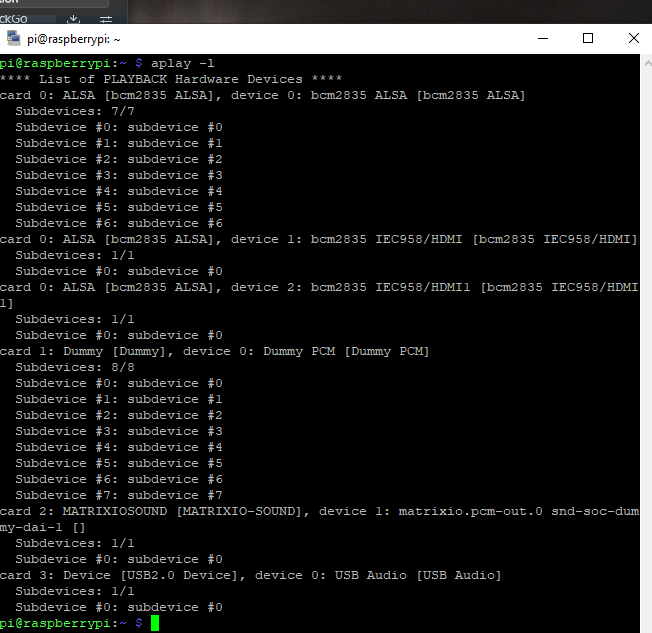
Task: Click the terminal's vertical scrollbar track
Action: [646, 340]
